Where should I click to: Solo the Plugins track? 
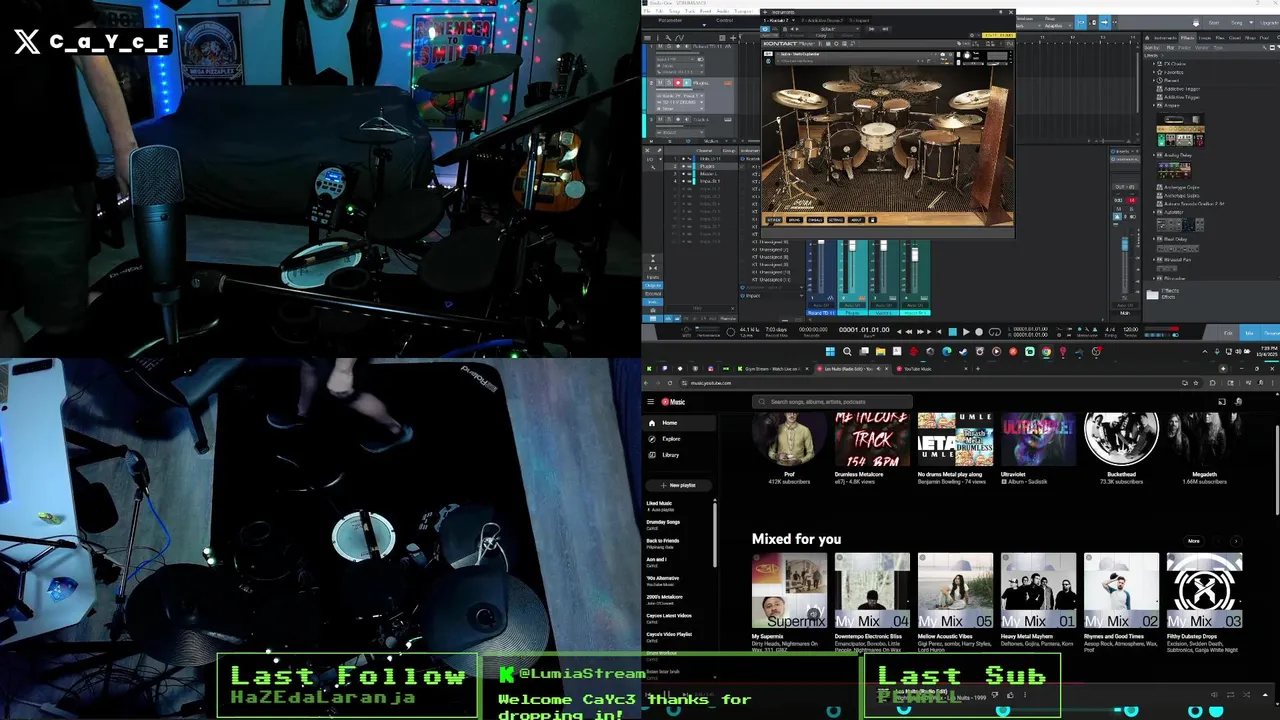(669, 83)
